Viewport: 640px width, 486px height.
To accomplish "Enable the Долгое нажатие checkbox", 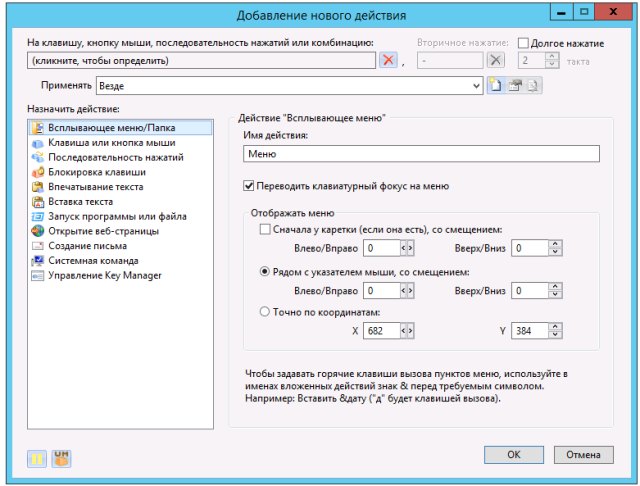I will tap(523, 43).
